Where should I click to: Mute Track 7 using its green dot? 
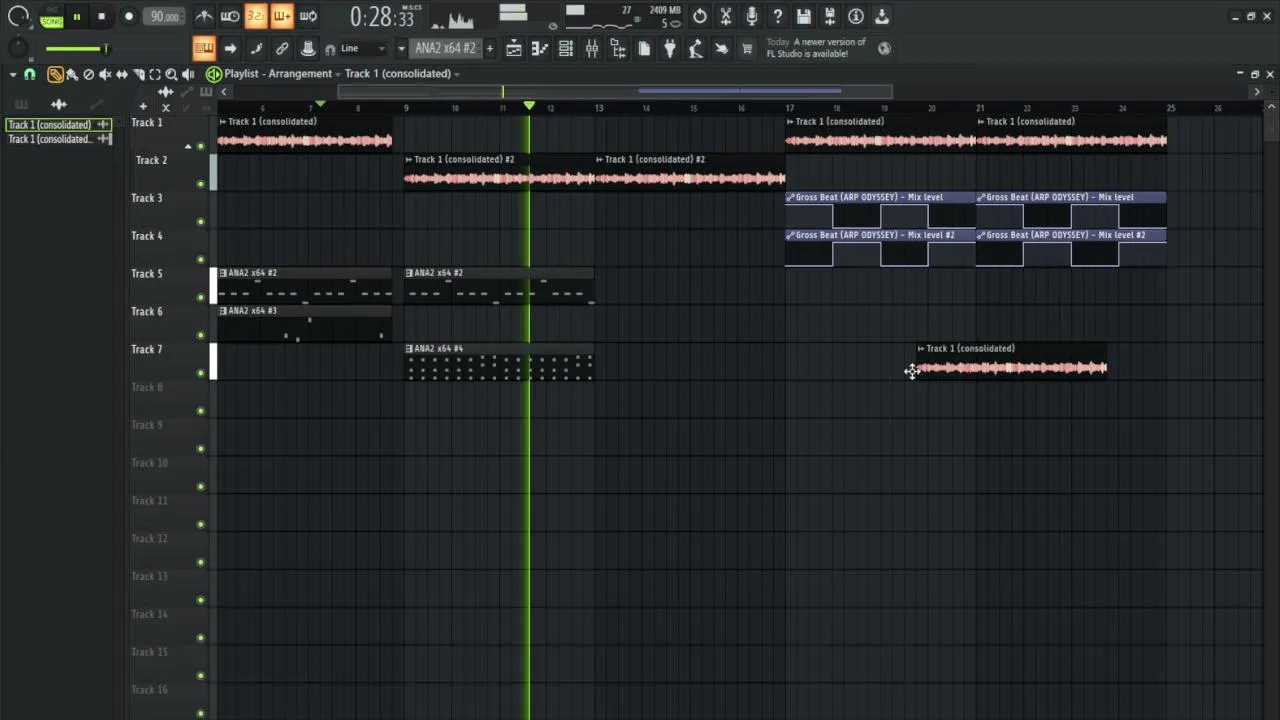click(x=201, y=373)
